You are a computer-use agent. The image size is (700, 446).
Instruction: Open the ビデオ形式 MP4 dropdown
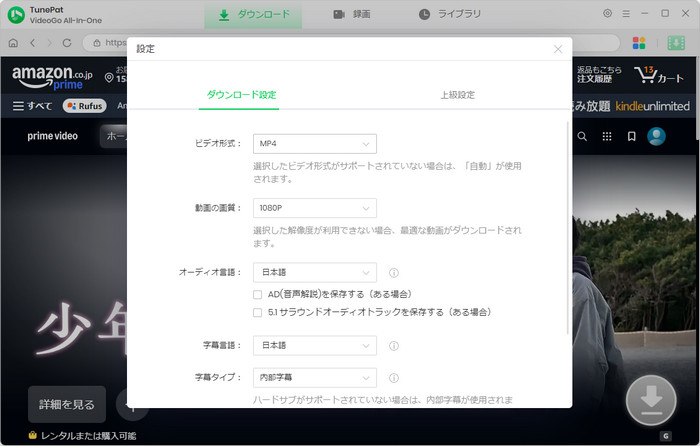tap(315, 144)
